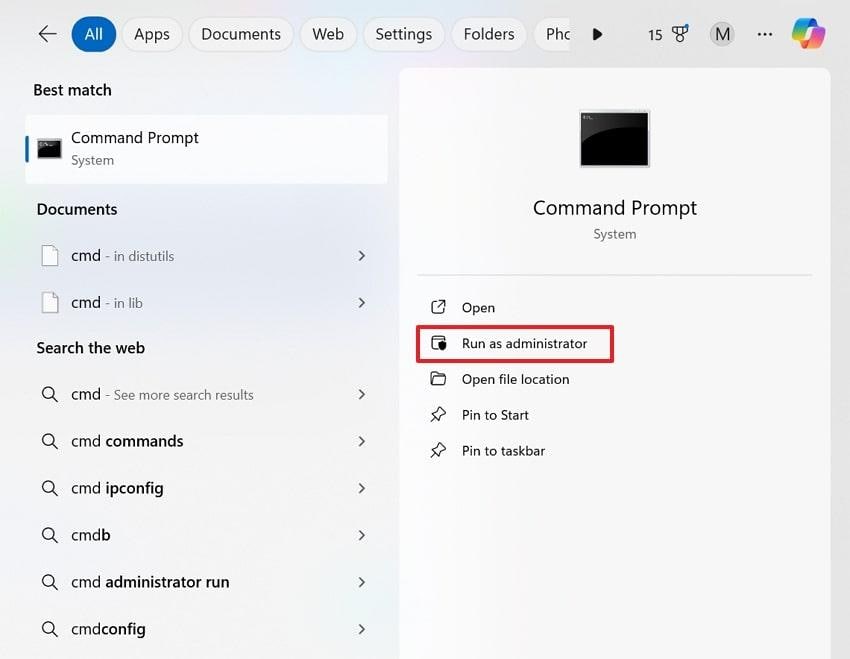The image size is (850, 659).
Task: Expand chevron for cmdb suggestion
Action: (362, 535)
